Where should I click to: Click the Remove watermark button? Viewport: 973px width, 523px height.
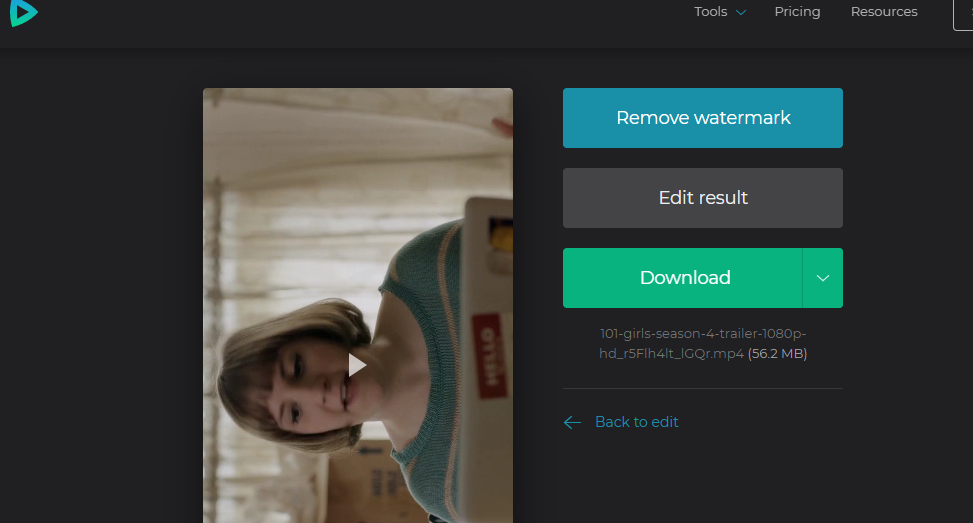702,118
